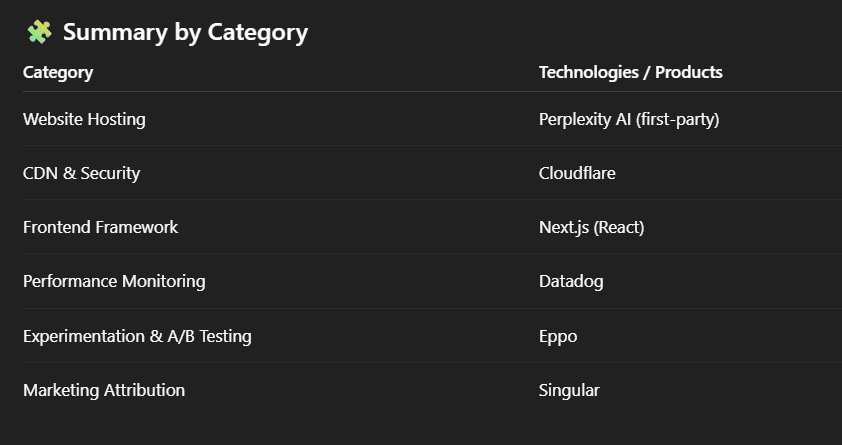Click the 'Next.js' technology entry

[x=564, y=227]
